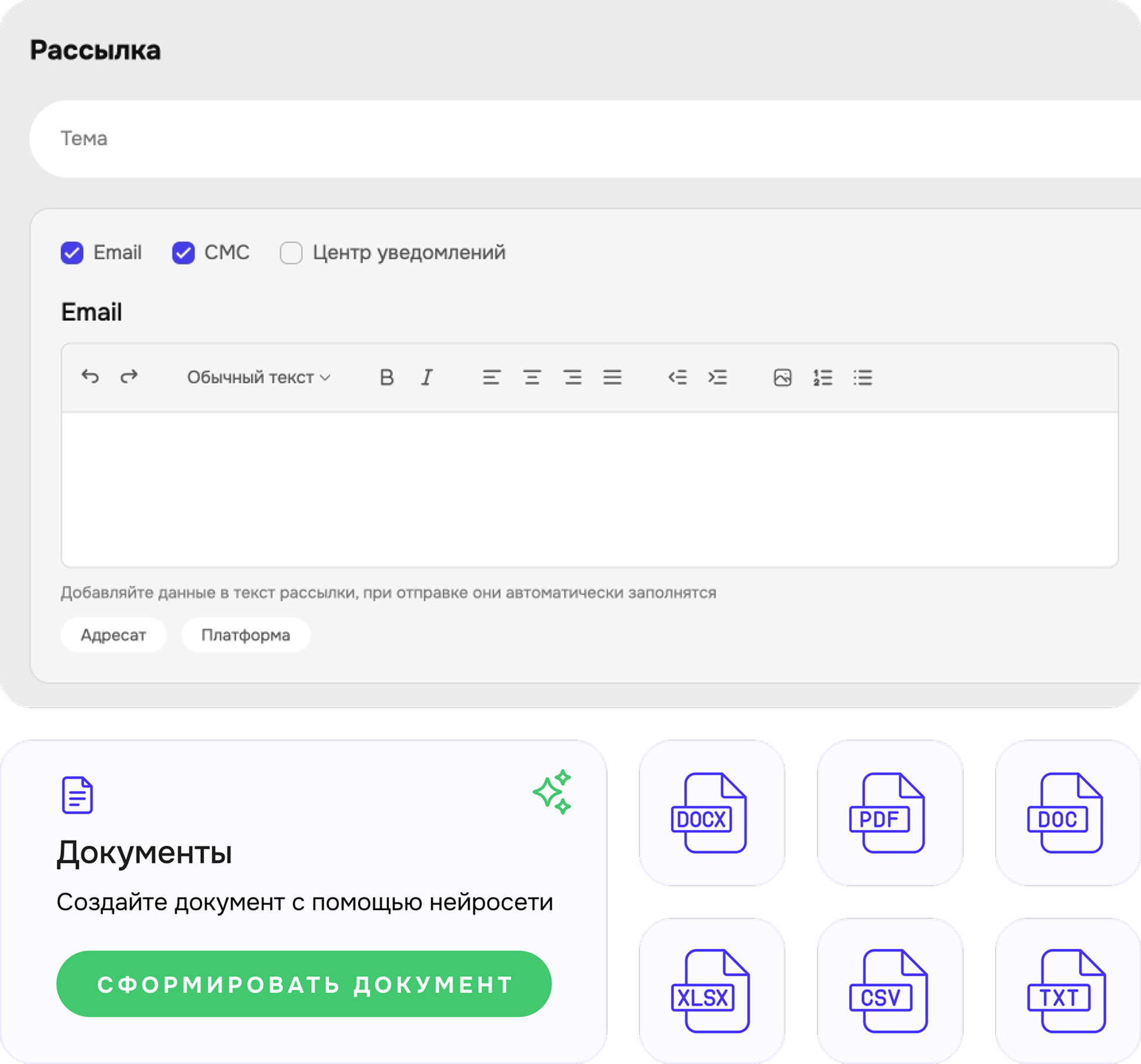Click the redo arrow in the editor toolbar
The height and width of the screenshot is (1064, 1141).
(129, 377)
